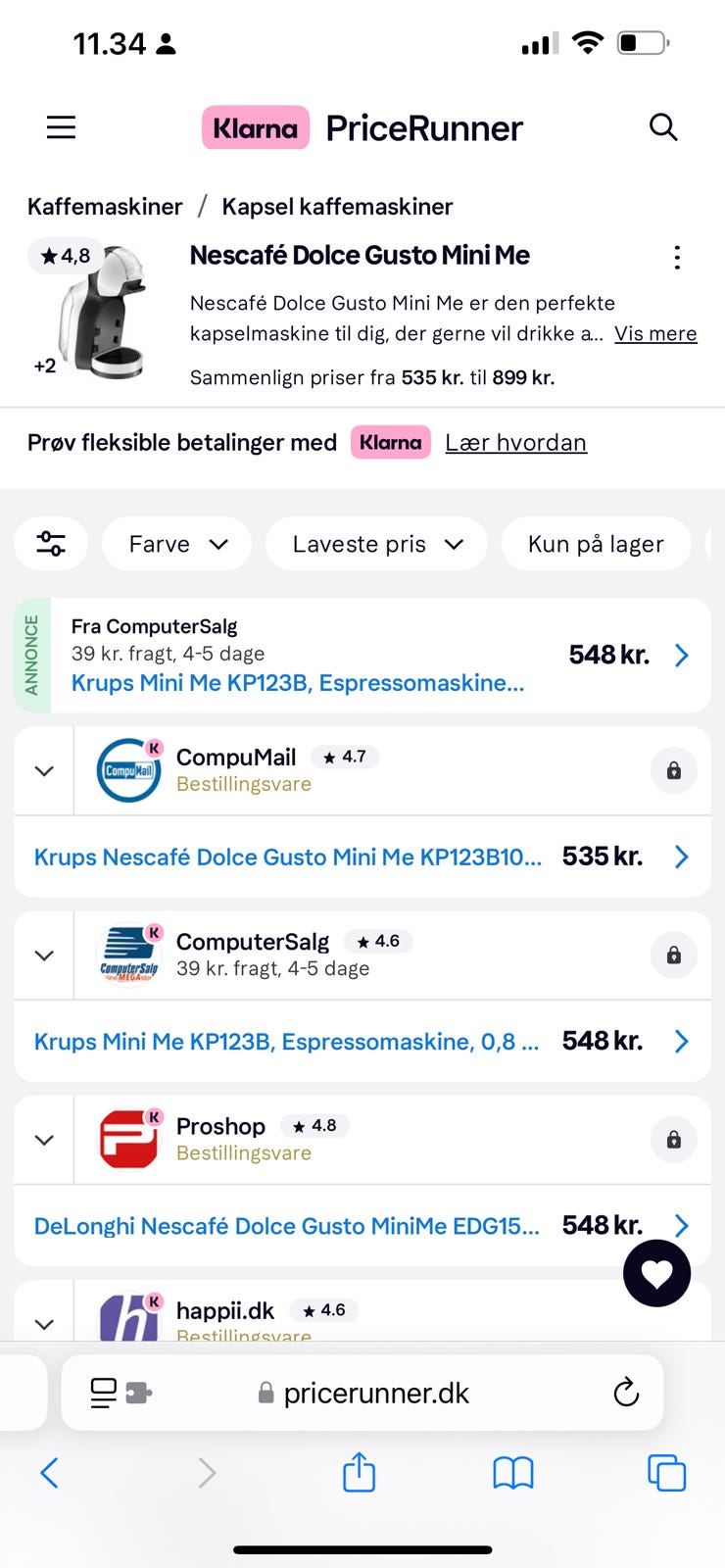Expand the CompuMail offer details

coord(44,771)
